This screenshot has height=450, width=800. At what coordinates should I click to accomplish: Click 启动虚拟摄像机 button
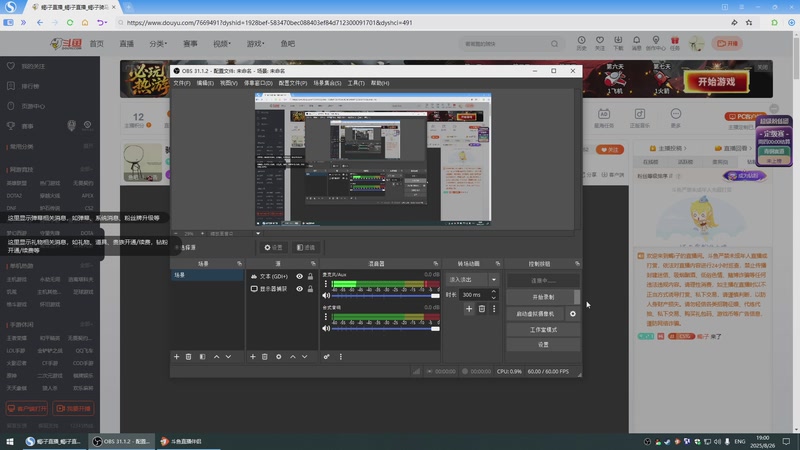[535, 314]
